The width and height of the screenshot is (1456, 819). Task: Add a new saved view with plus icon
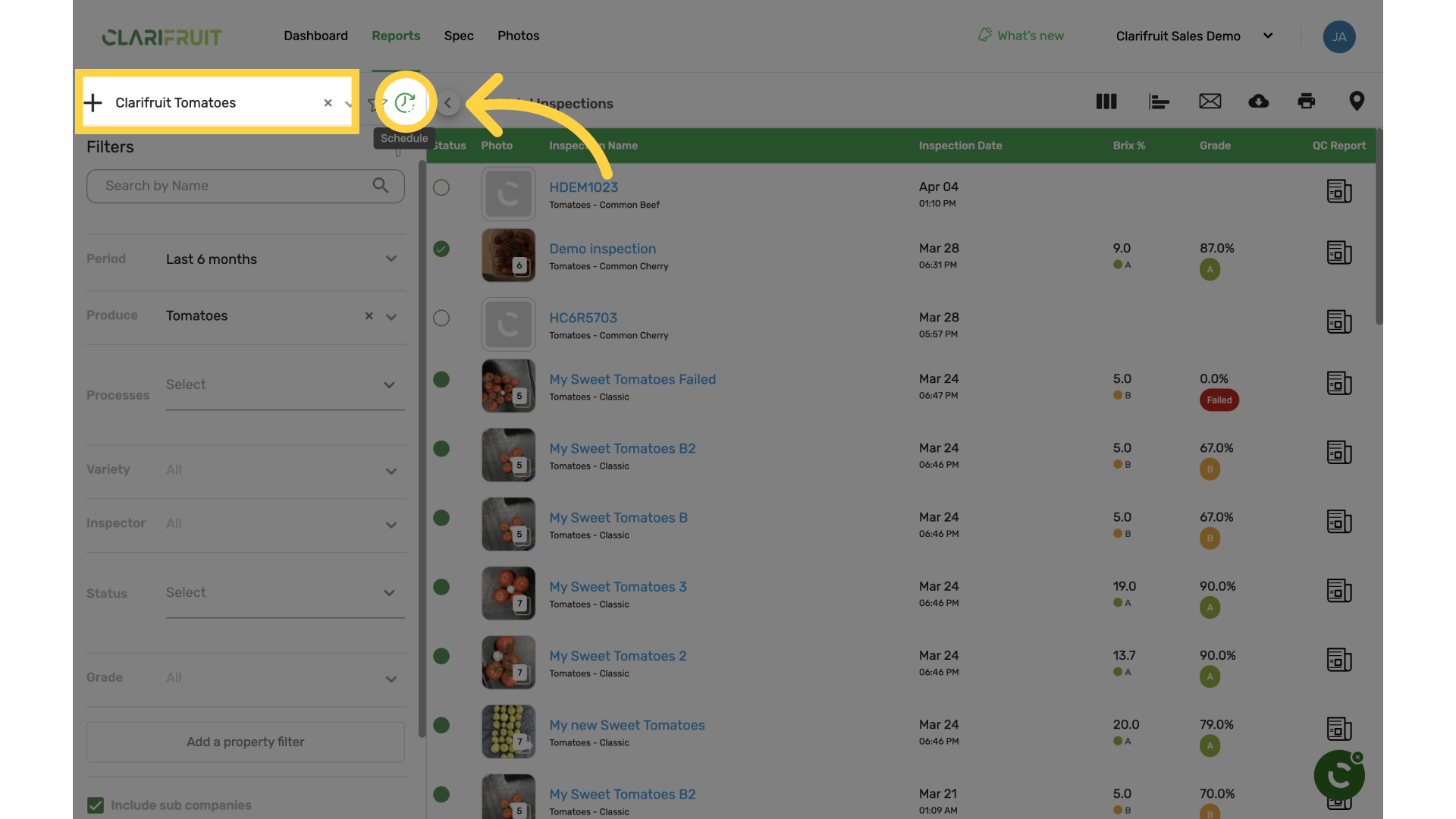click(93, 102)
